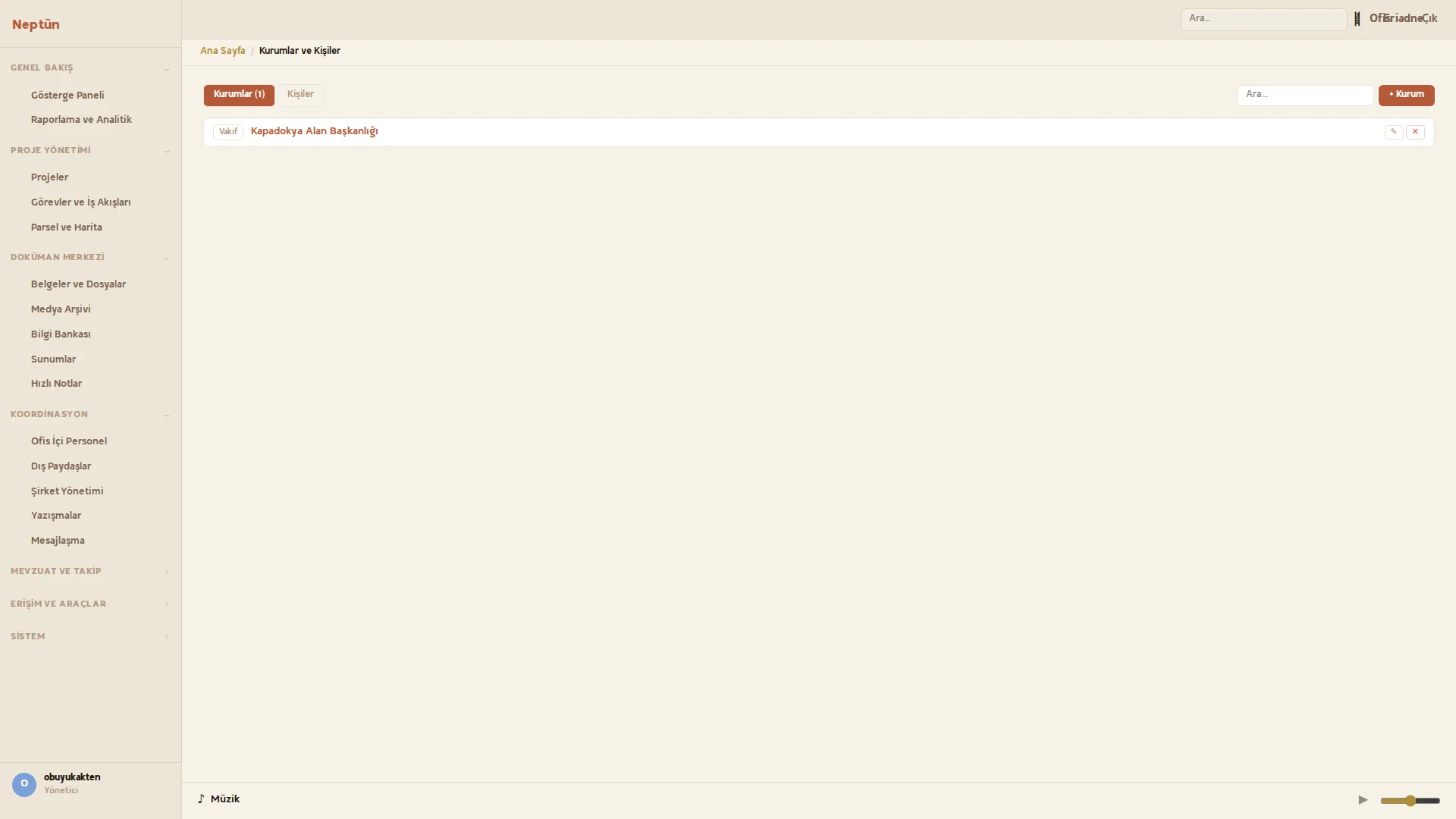Edit Kapadokya Alan Başkanlığı with the pencil icon
Image resolution: width=1456 pixels, height=819 pixels.
tap(1394, 132)
